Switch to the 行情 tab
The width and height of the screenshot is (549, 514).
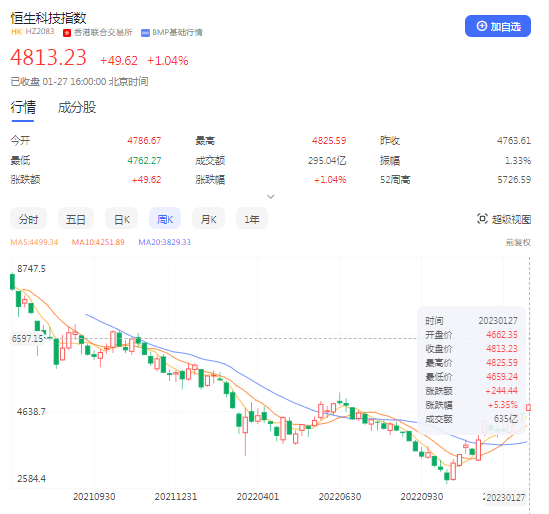click(x=23, y=107)
